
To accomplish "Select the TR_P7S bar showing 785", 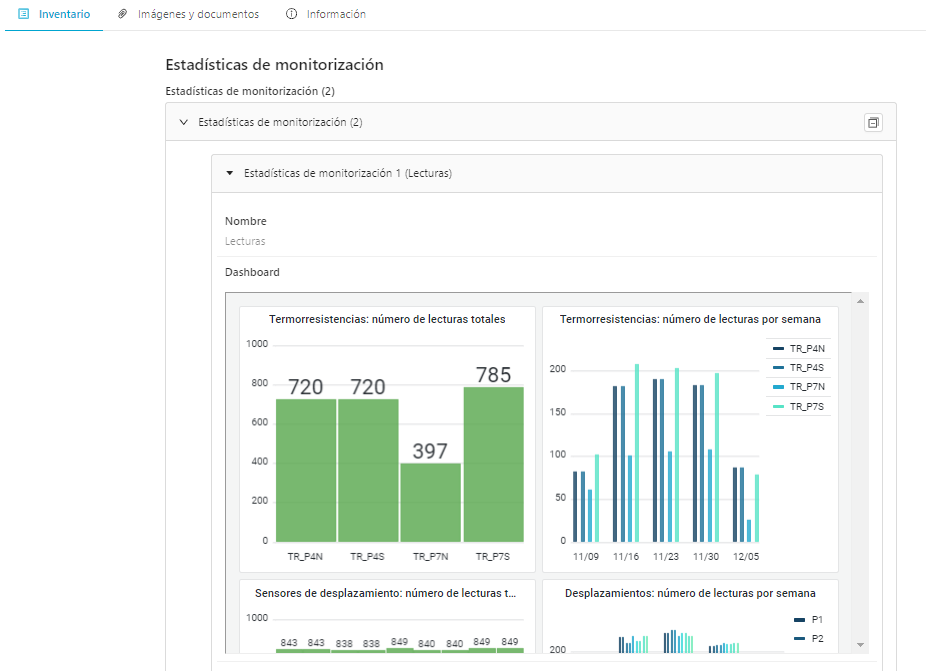I will click(494, 464).
